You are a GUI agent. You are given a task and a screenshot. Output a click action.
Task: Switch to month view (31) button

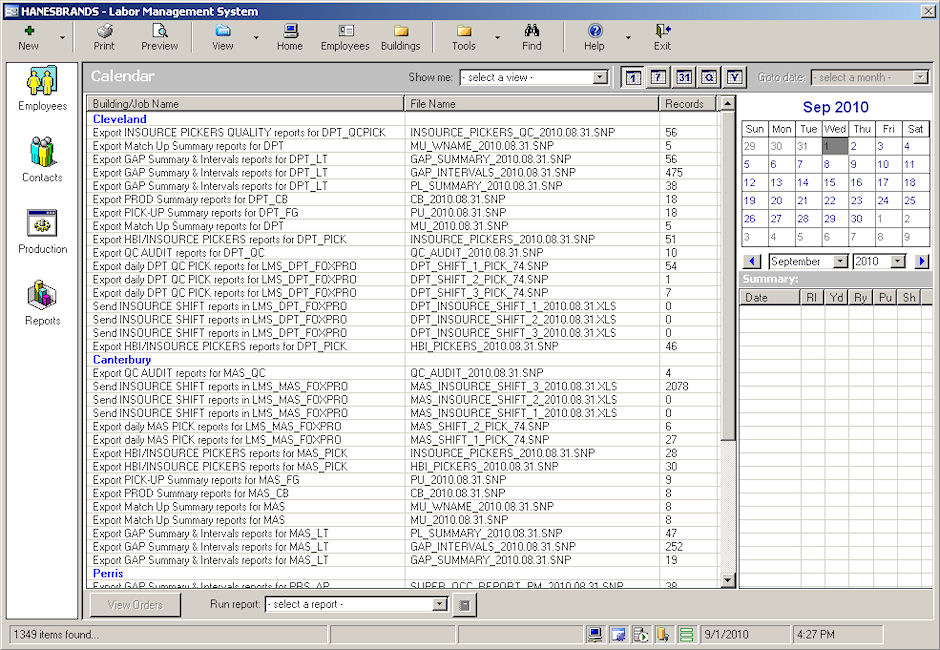pyautogui.click(x=684, y=77)
